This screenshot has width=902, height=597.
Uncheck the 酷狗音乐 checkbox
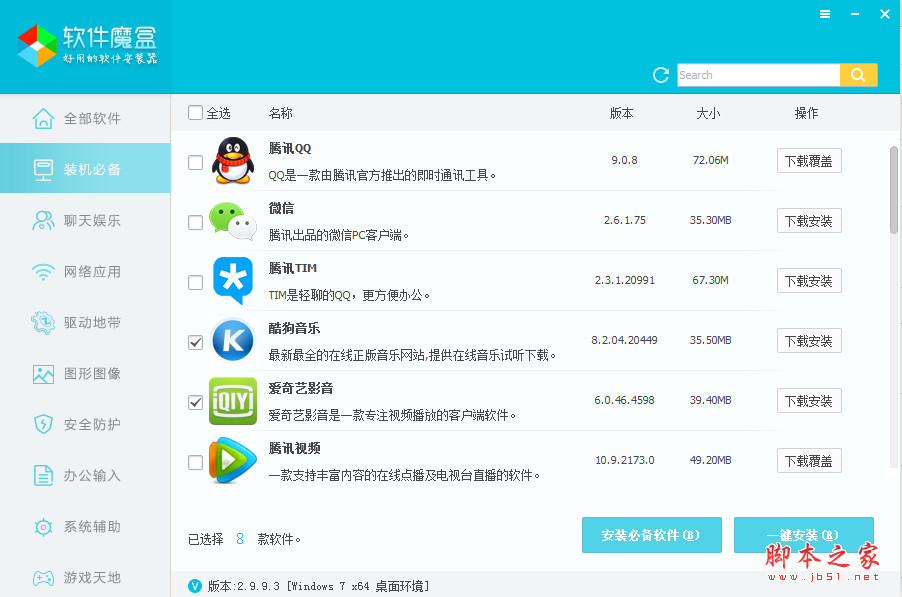(196, 342)
